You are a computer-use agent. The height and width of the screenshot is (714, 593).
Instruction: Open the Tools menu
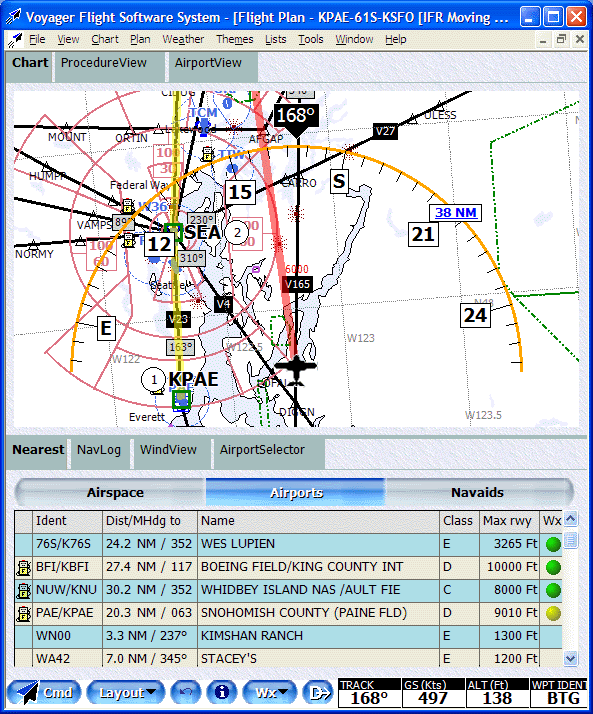pyautogui.click(x=311, y=40)
